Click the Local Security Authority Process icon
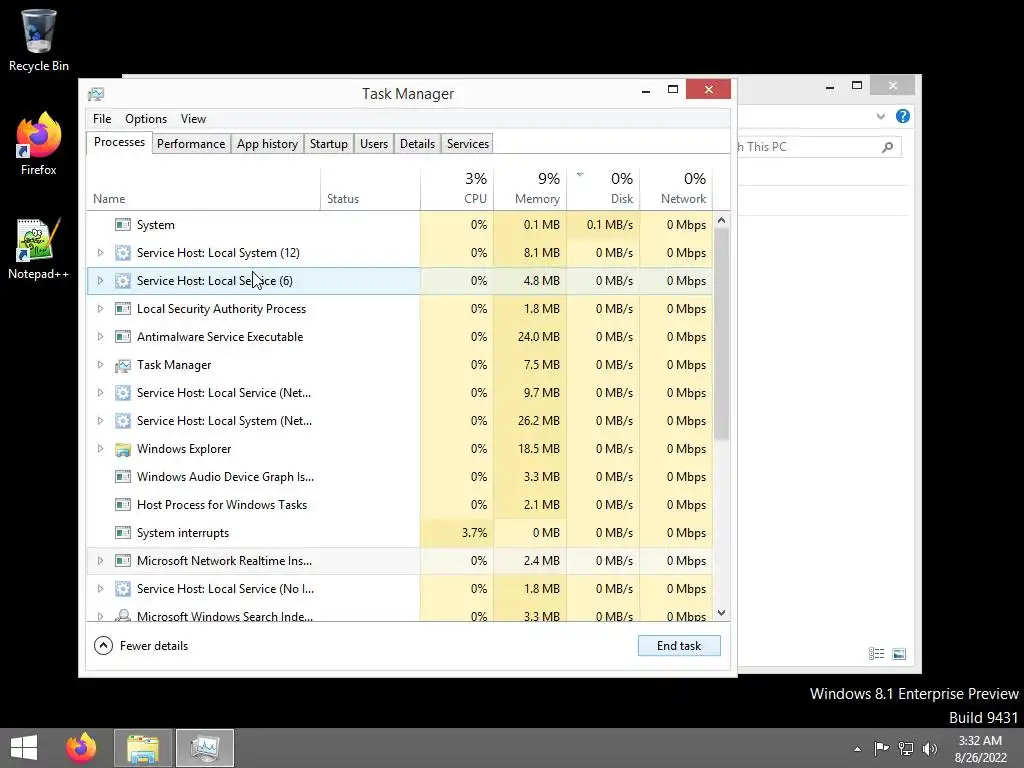This screenshot has width=1024, height=768. 122,309
